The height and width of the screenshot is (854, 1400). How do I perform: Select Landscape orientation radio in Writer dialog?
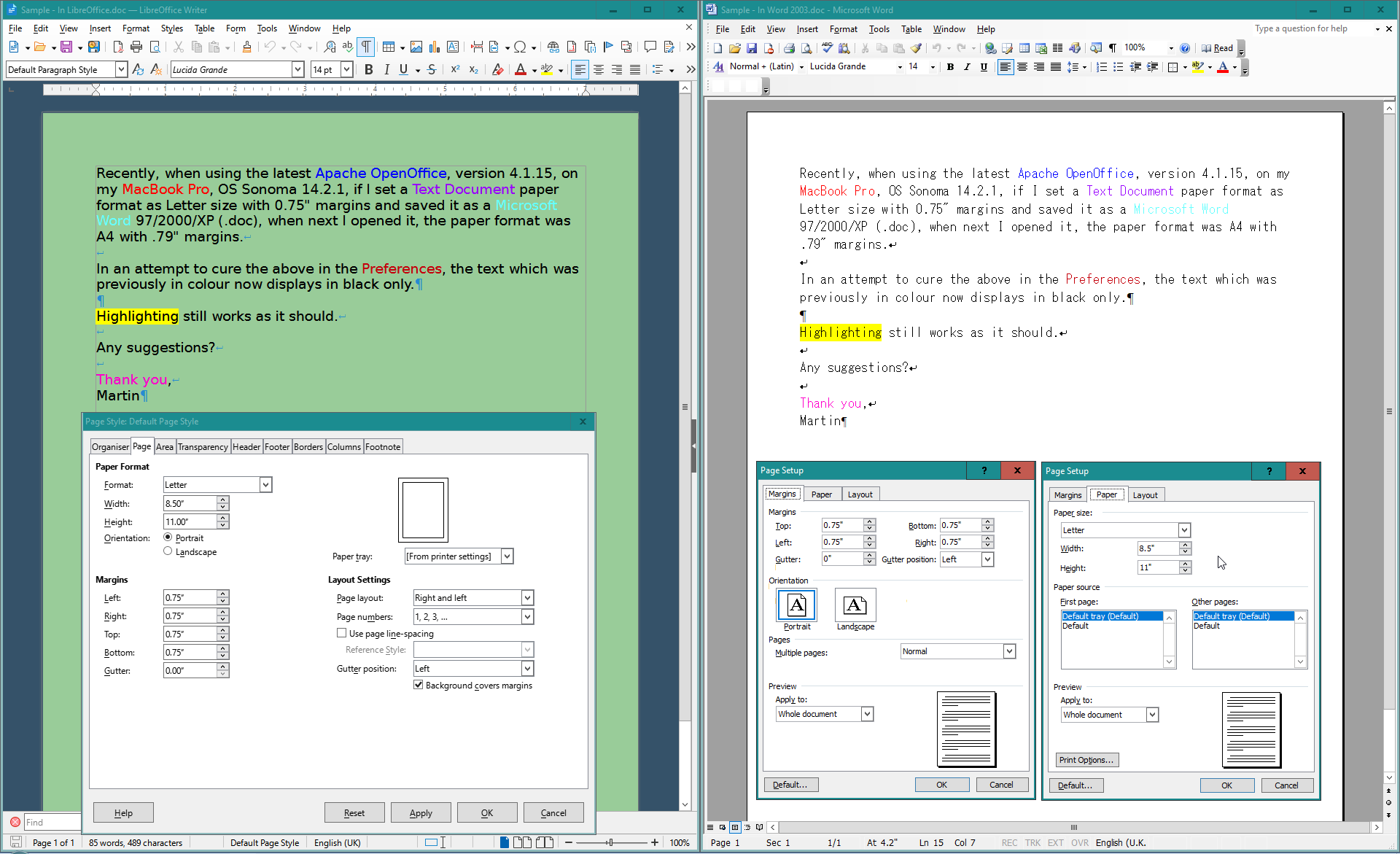[168, 551]
